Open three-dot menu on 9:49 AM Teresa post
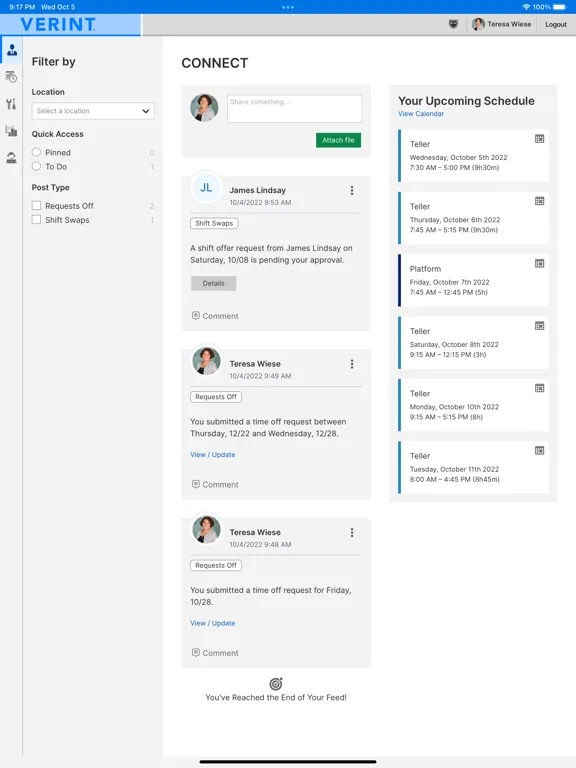 pos(352,364)
